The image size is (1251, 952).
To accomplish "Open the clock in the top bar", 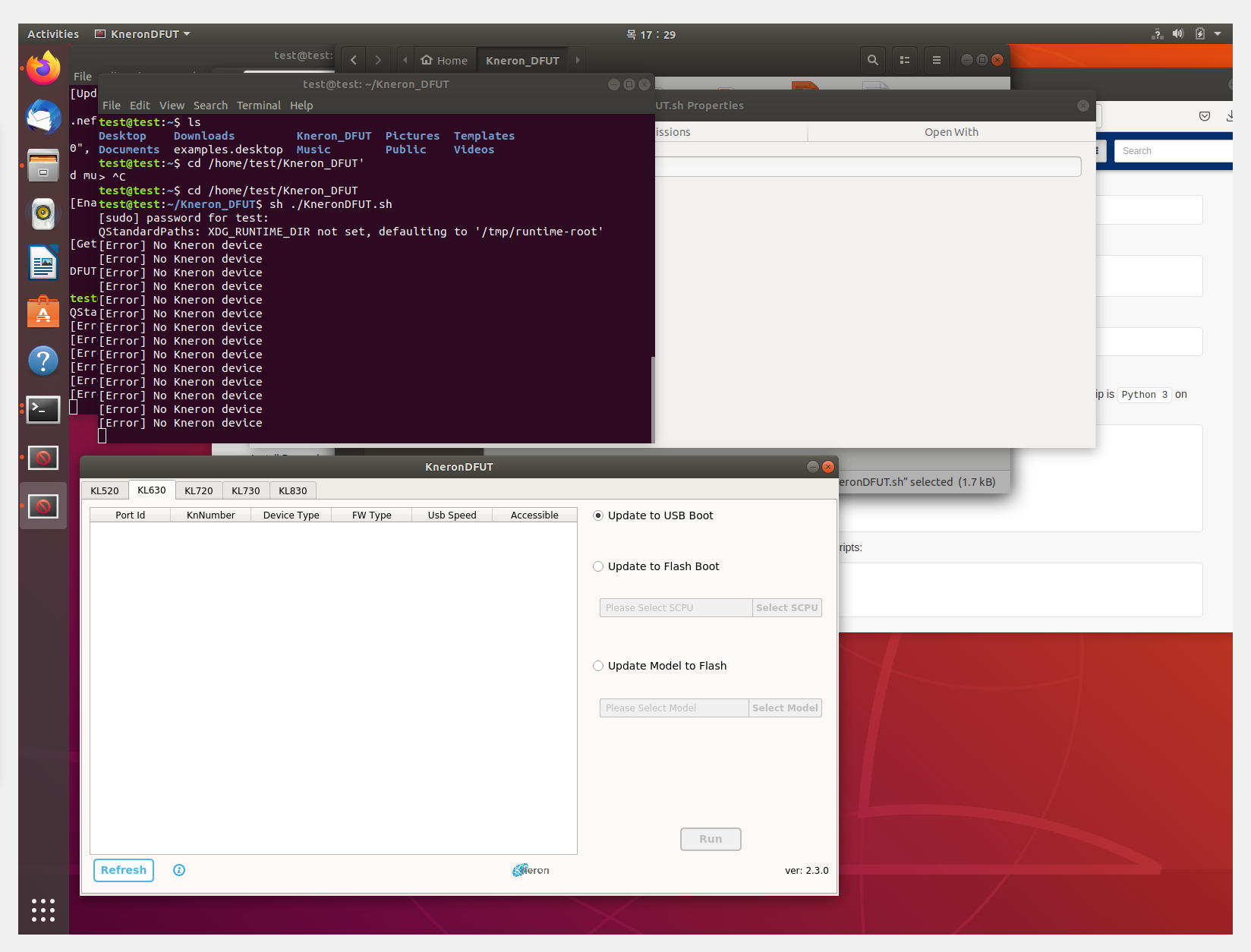I will [x=651, y=34].
